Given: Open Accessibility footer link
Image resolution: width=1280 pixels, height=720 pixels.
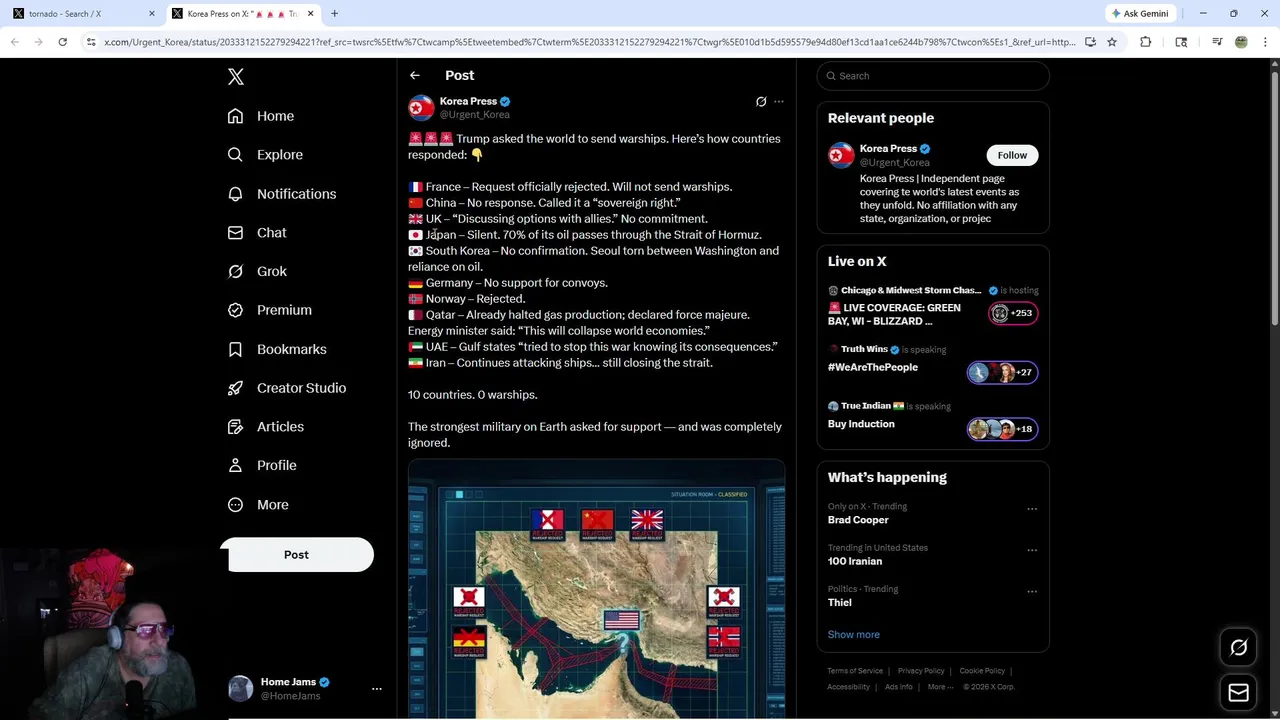Looking at the screenshot, I should [848, 687].
